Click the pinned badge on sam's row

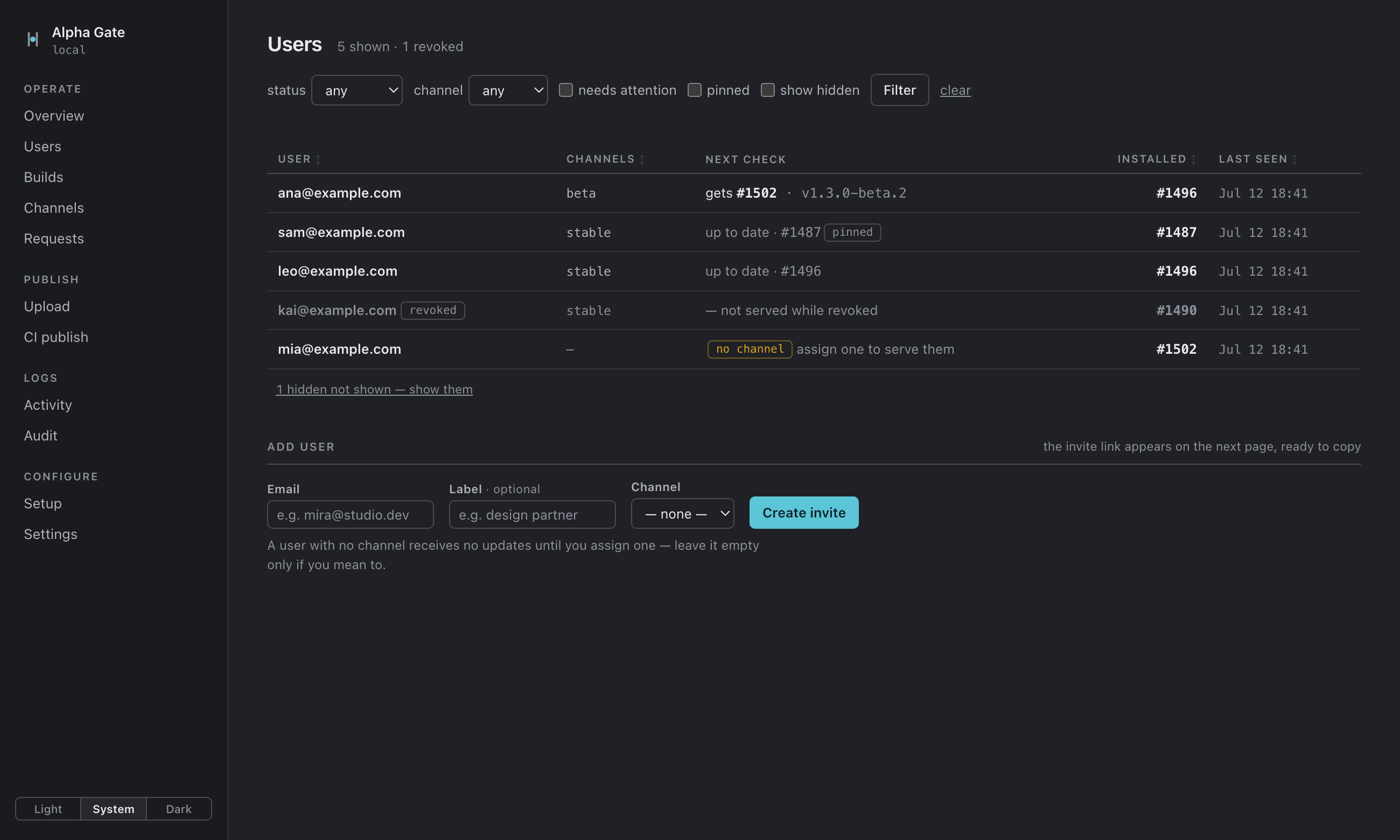(852, 232)
